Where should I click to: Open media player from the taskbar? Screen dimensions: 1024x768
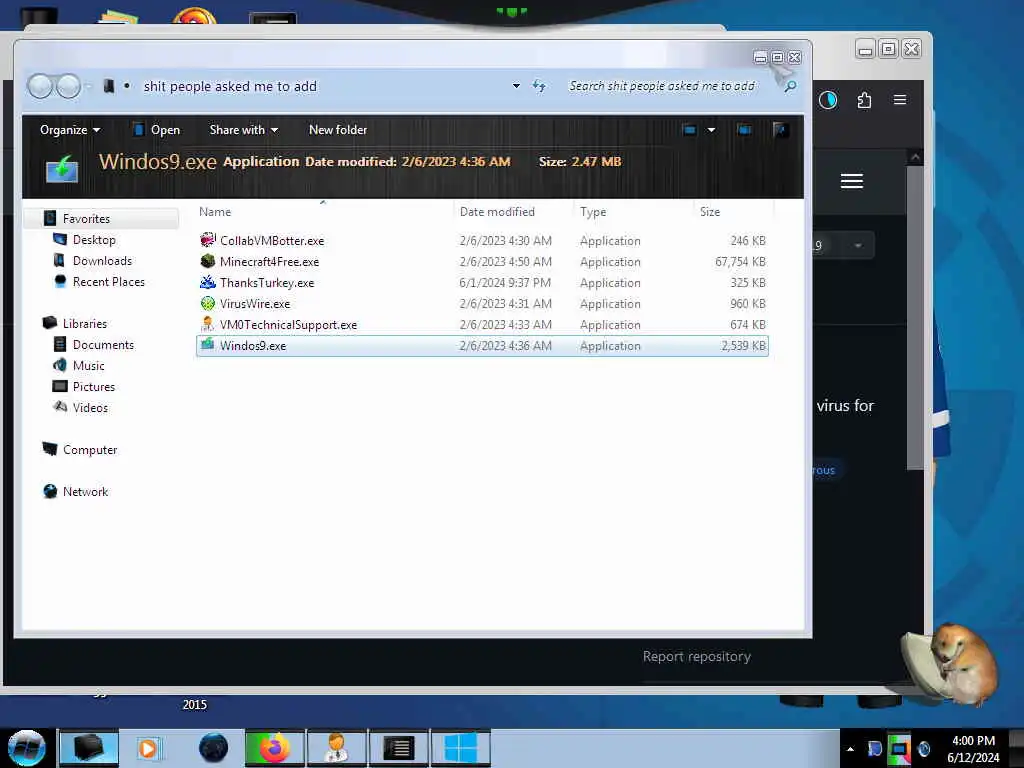click(149, 748)
